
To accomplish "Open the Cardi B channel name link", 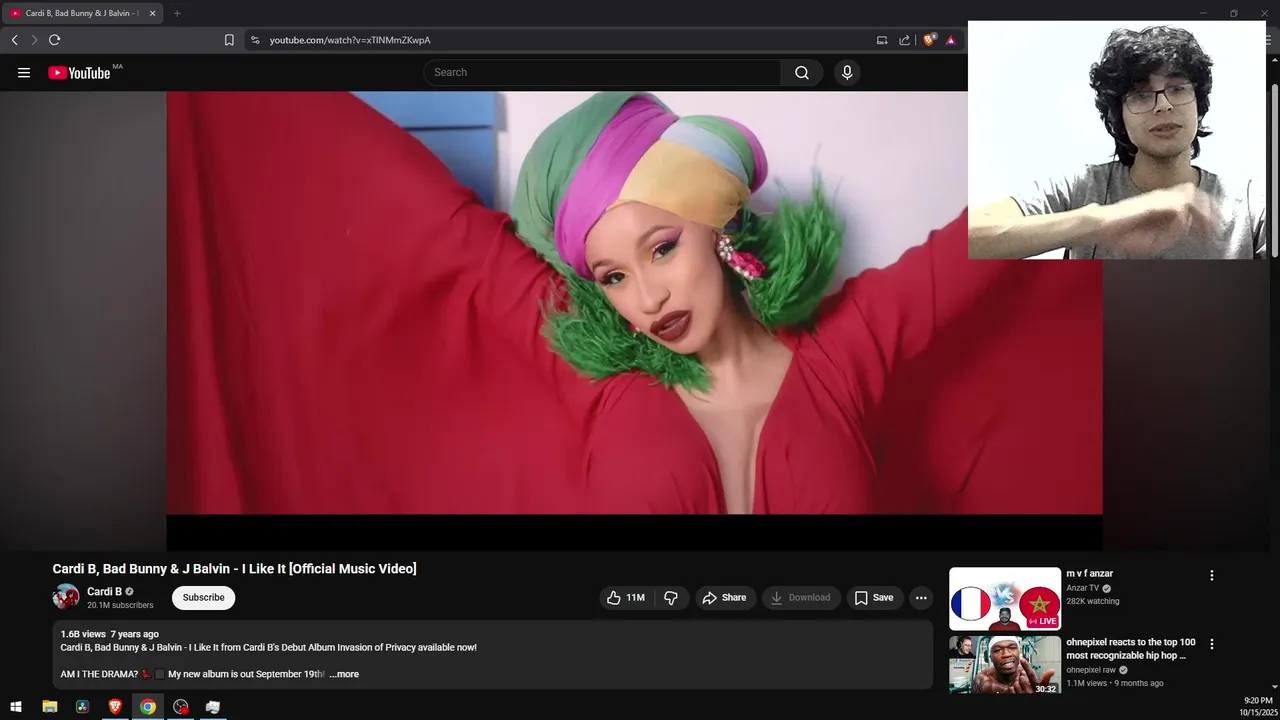I will coord(104,591).
